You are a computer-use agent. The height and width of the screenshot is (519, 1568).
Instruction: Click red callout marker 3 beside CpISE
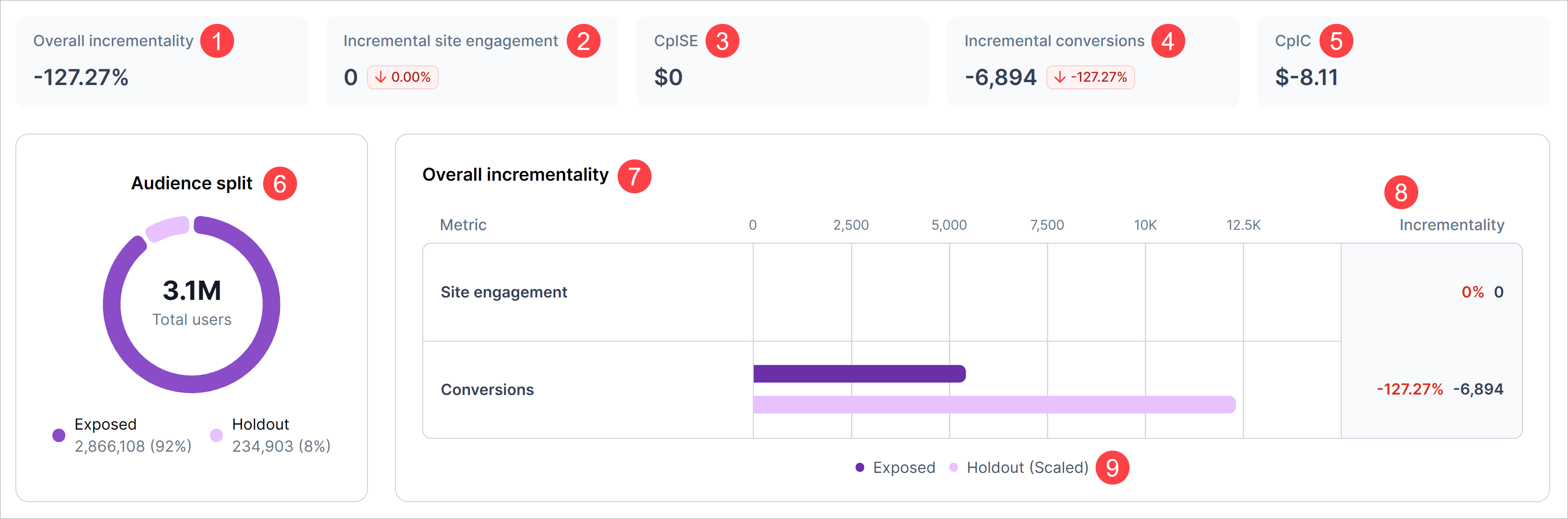pos(722,41)
